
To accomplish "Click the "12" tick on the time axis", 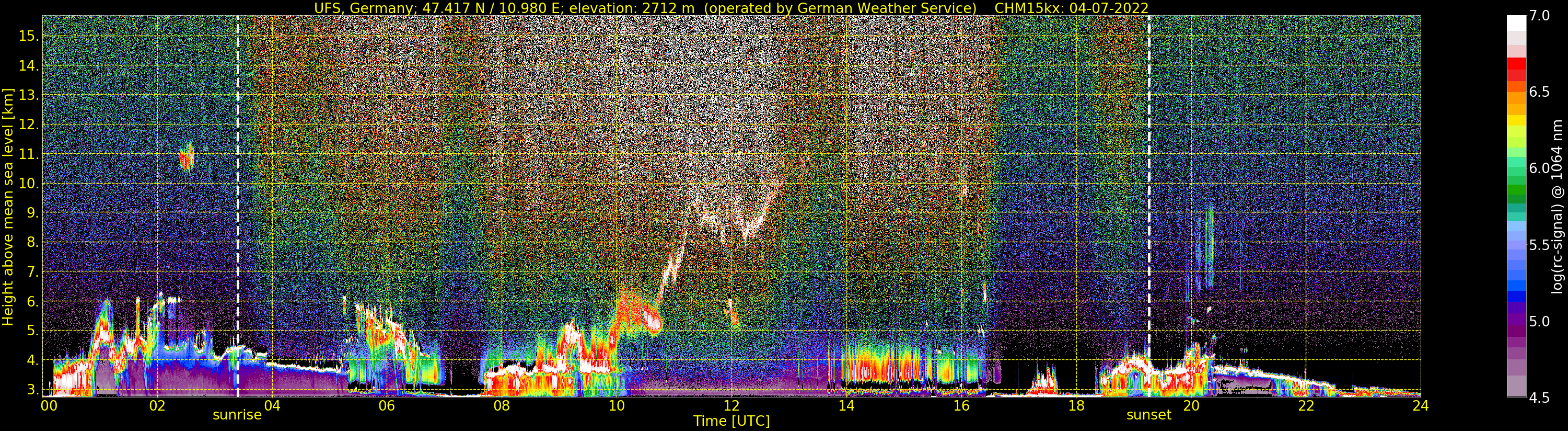I will [x=731, y=405].
